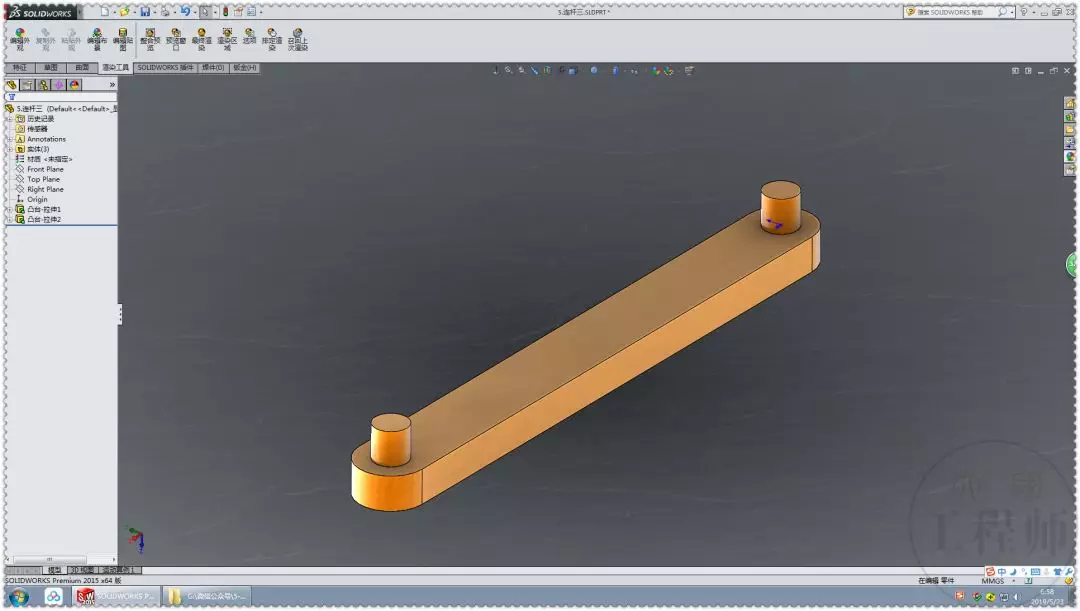Click Apply Scene icon in heads-up toolbar
1080x611 pixels.
click(668, 70)
